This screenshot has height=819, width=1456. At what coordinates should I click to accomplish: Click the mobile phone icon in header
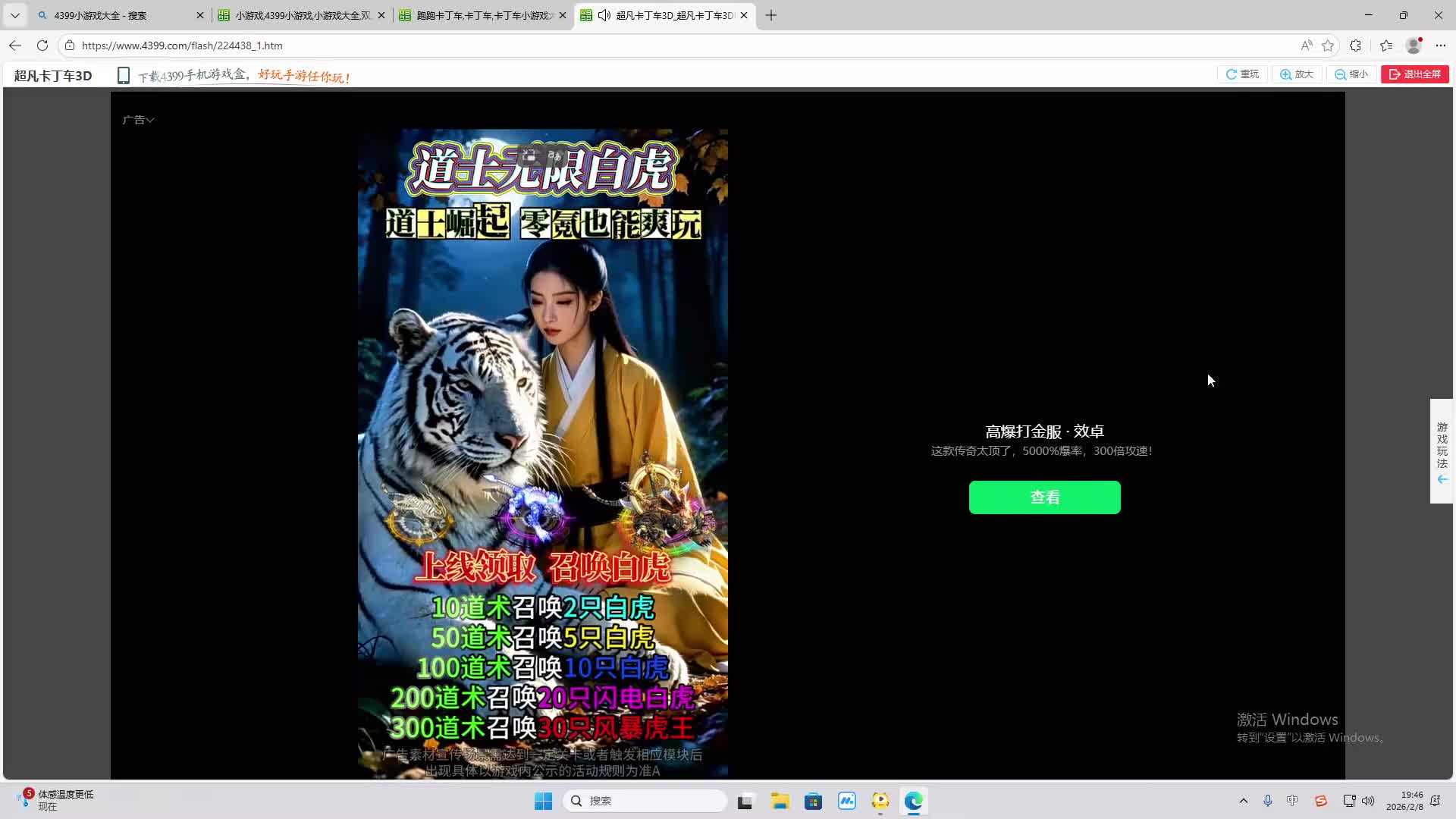pyautogui.click(x=124, y=75)
